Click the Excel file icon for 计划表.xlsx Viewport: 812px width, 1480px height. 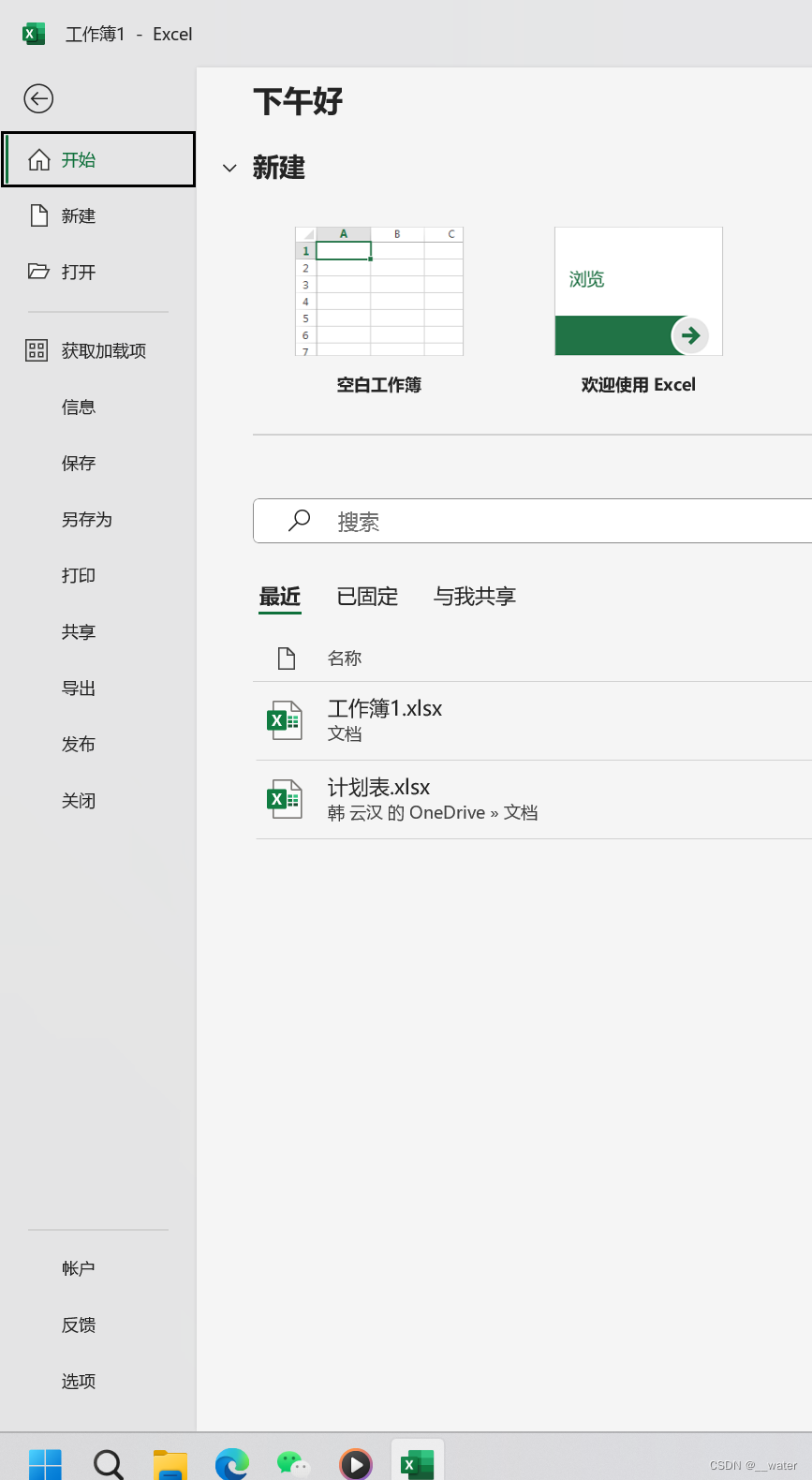coord(285,799)
